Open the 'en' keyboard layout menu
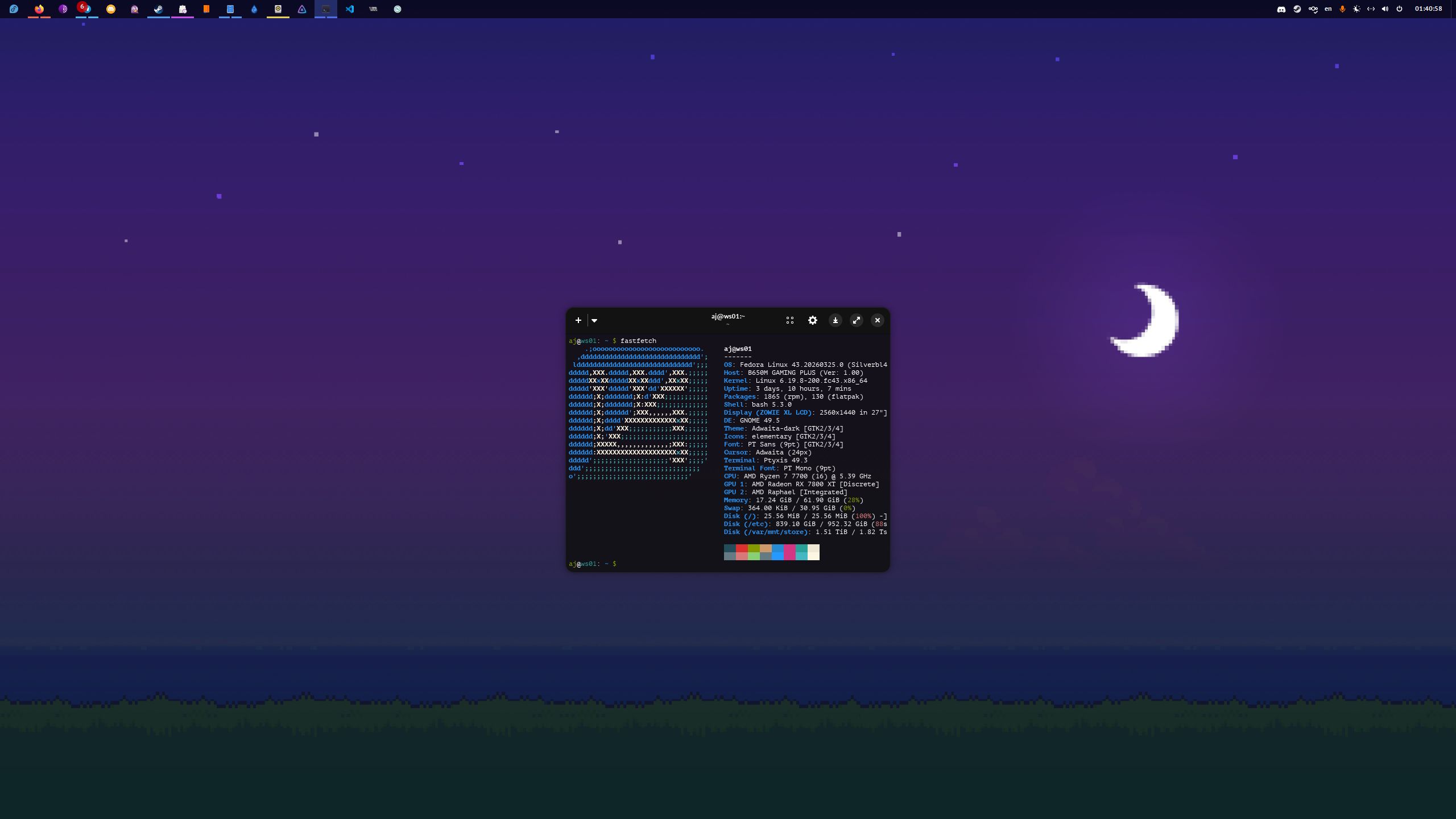Image resolution: width=1456 pixels, height=819 pixels. click(x=1328, y=9)
